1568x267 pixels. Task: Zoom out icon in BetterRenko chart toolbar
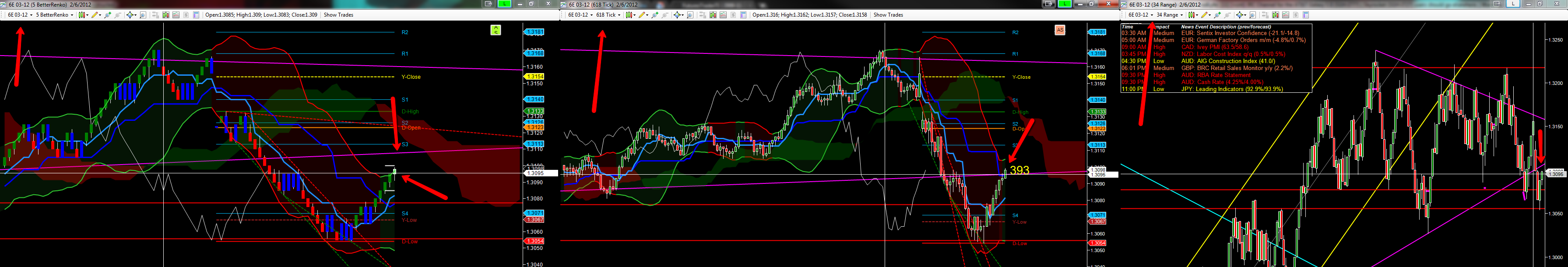coord(117,14)
